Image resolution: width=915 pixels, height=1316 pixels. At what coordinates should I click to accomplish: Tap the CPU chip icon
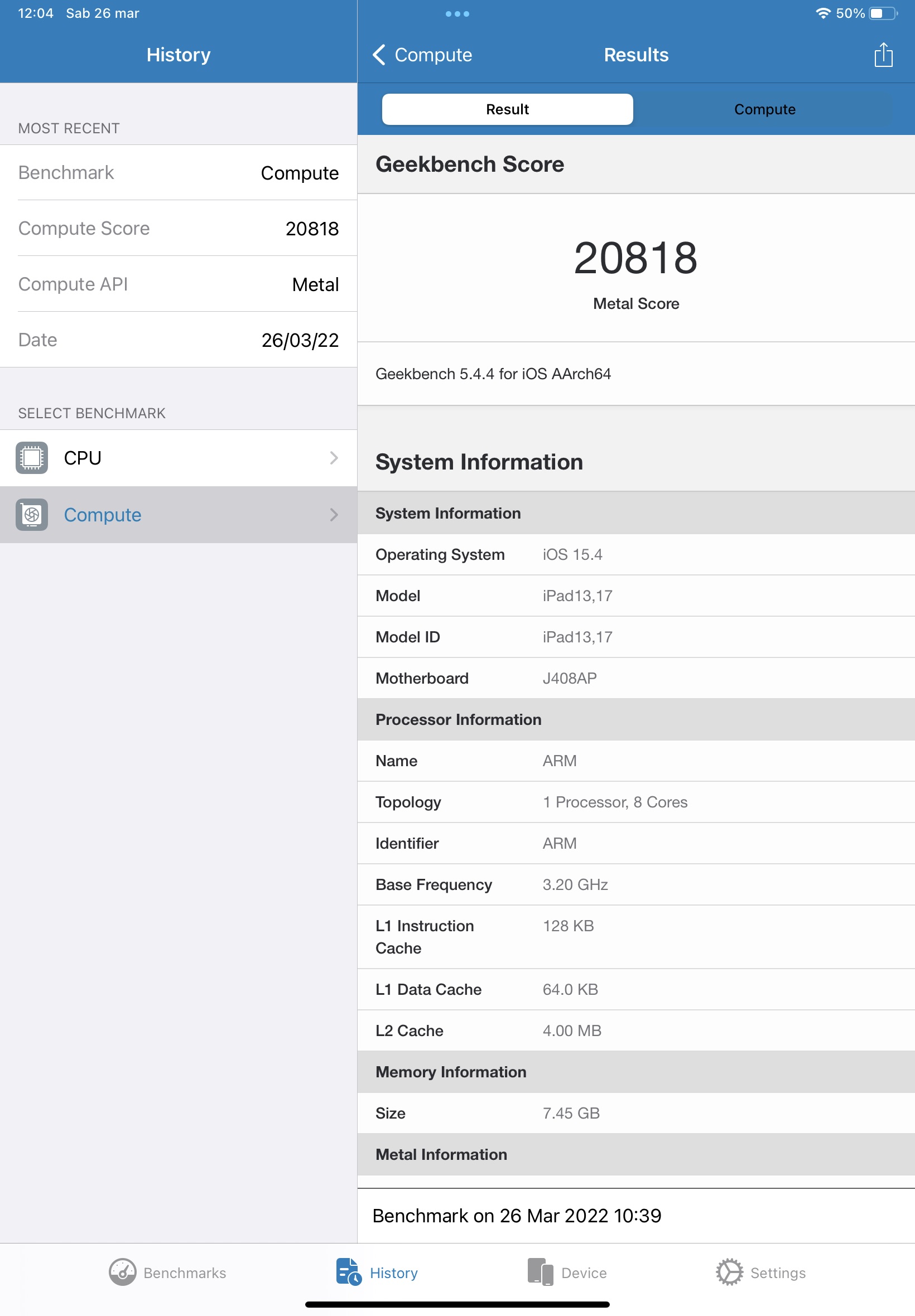coord(32,458)
